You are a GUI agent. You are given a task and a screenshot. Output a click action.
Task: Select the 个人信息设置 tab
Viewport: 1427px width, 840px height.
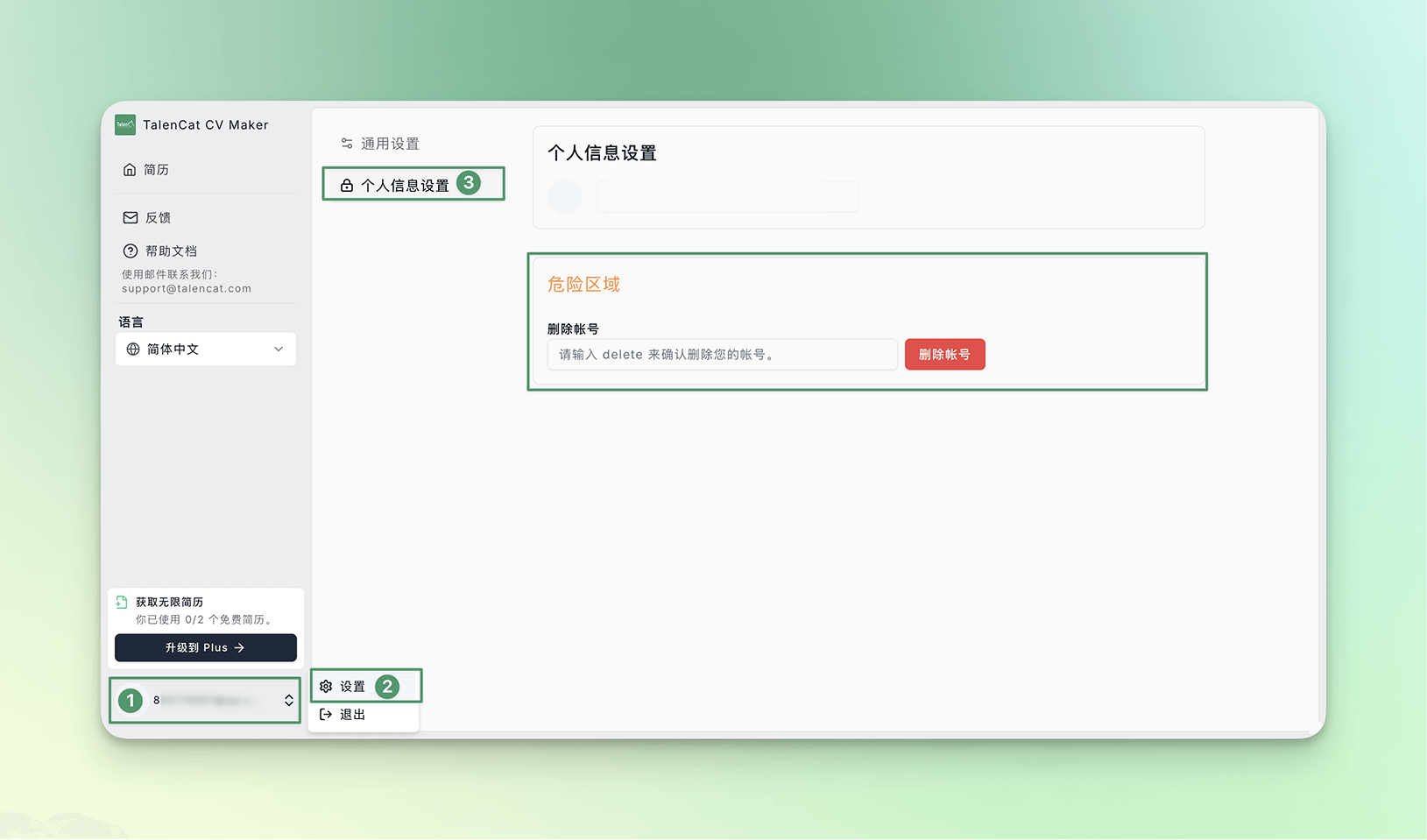click(405, 186)
